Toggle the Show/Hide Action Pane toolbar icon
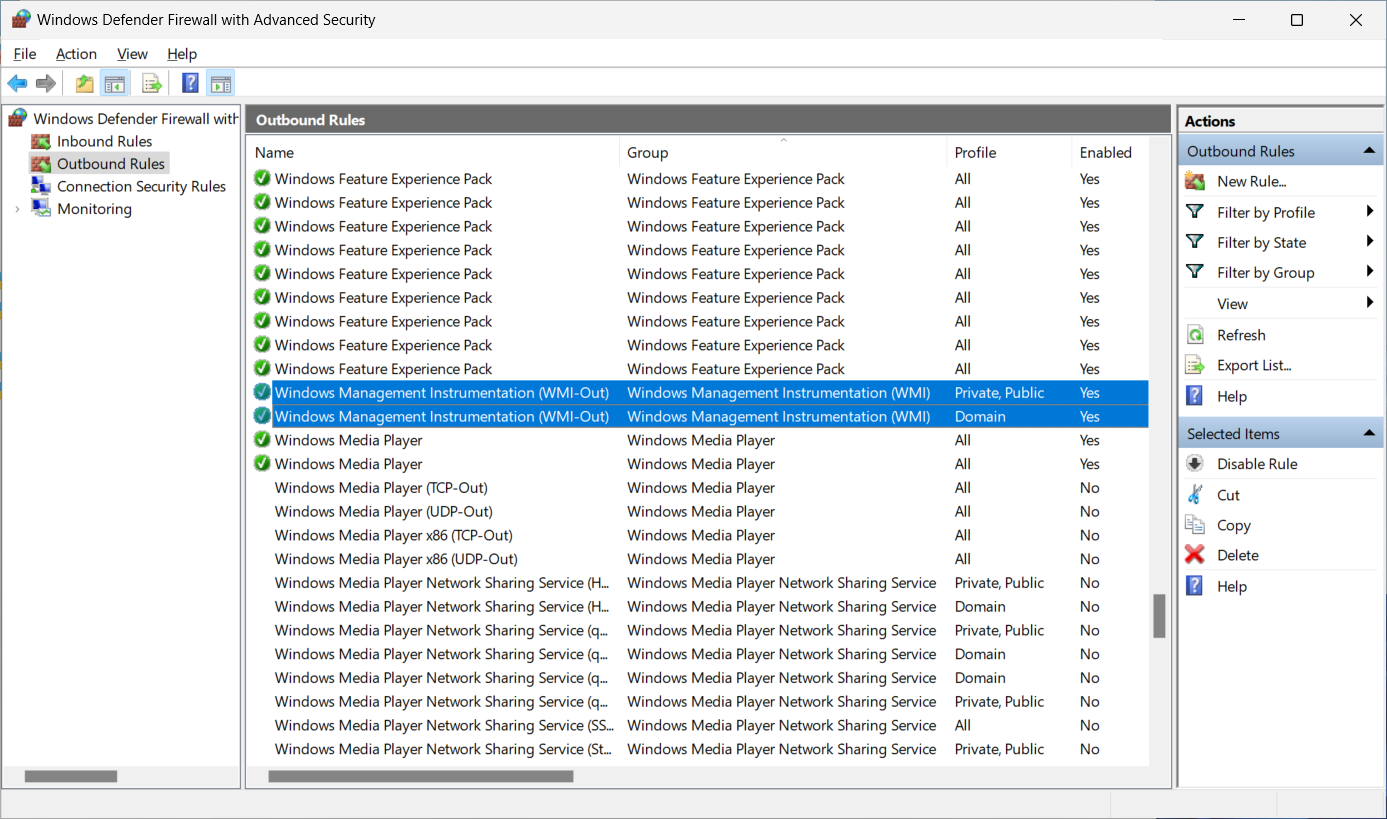This screenshot has height=819, width=1387. coord(221,84)
